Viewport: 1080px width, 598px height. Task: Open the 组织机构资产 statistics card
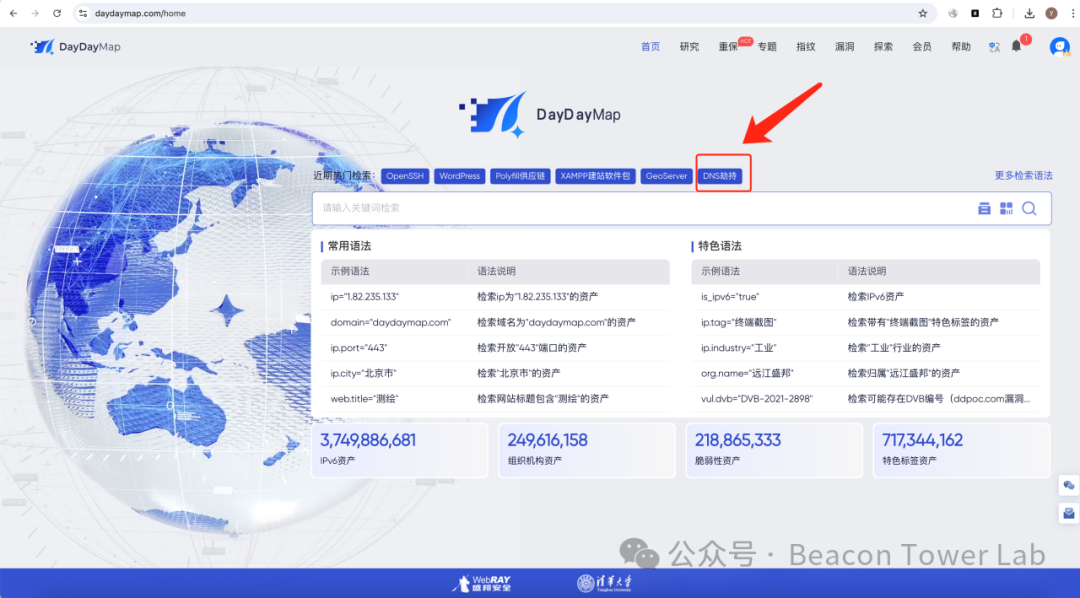(587, 450)
